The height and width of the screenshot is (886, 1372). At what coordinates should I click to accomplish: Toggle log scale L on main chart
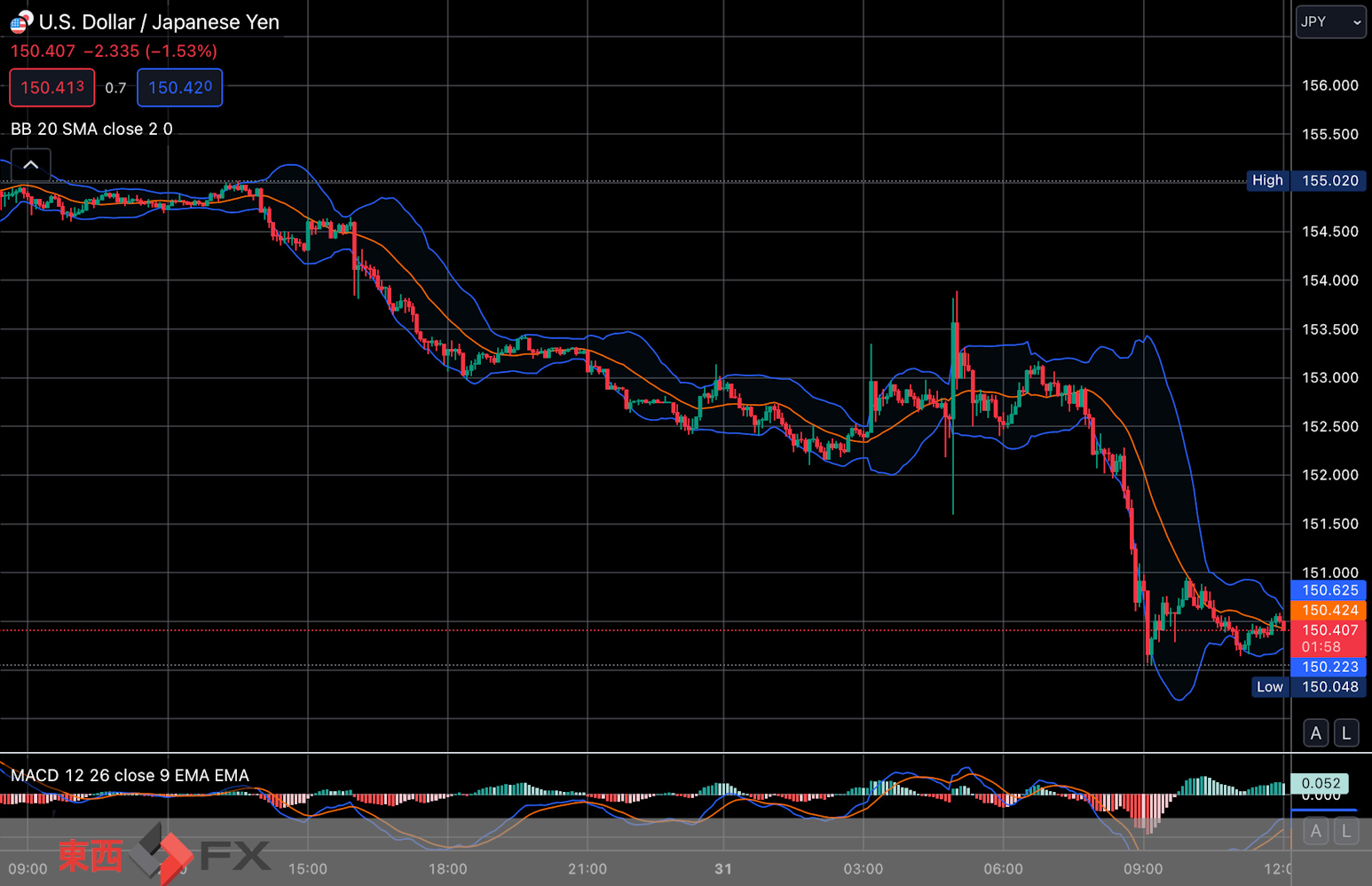pyautogui.click(x=1346, y=733)
